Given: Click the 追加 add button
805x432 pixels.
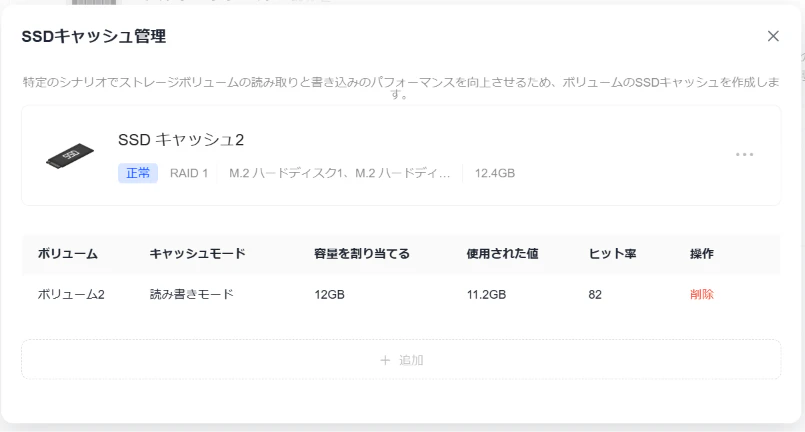Looking at the screenshot, I should (x=401, y=360).
